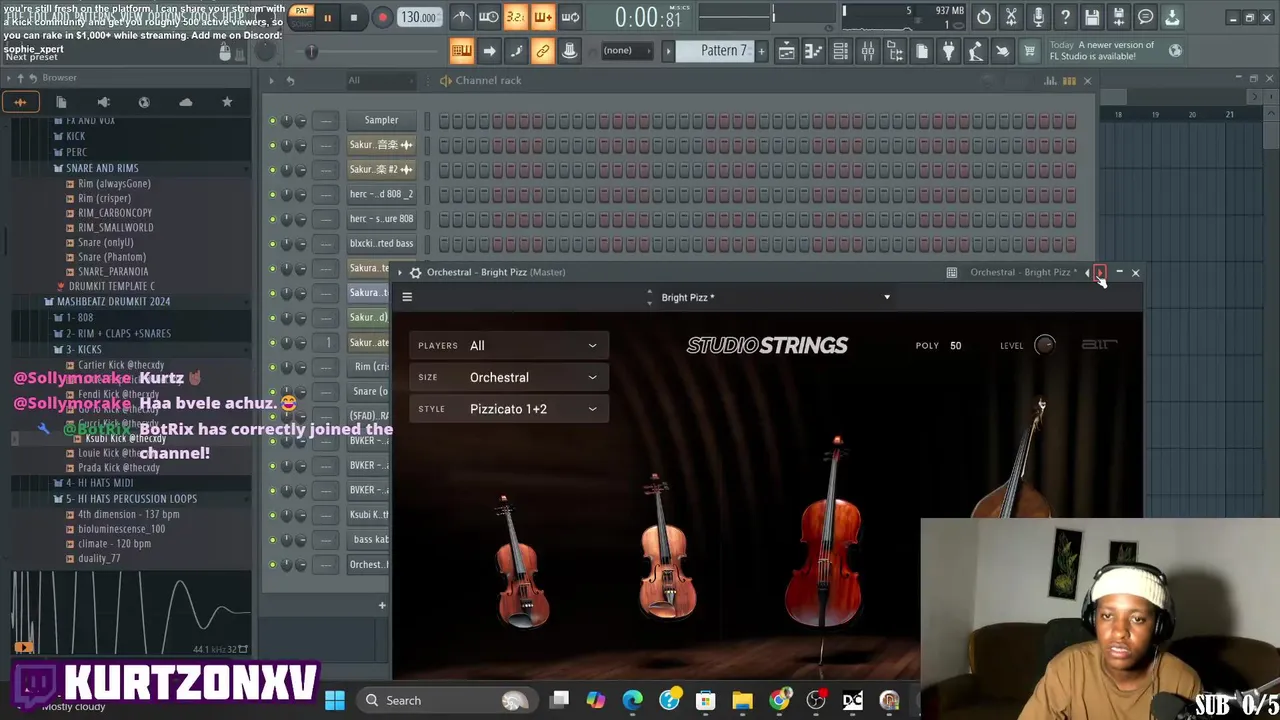Select the browser files tab icon
Screen dimensions: 1280x720
click(x=61, y=102)
